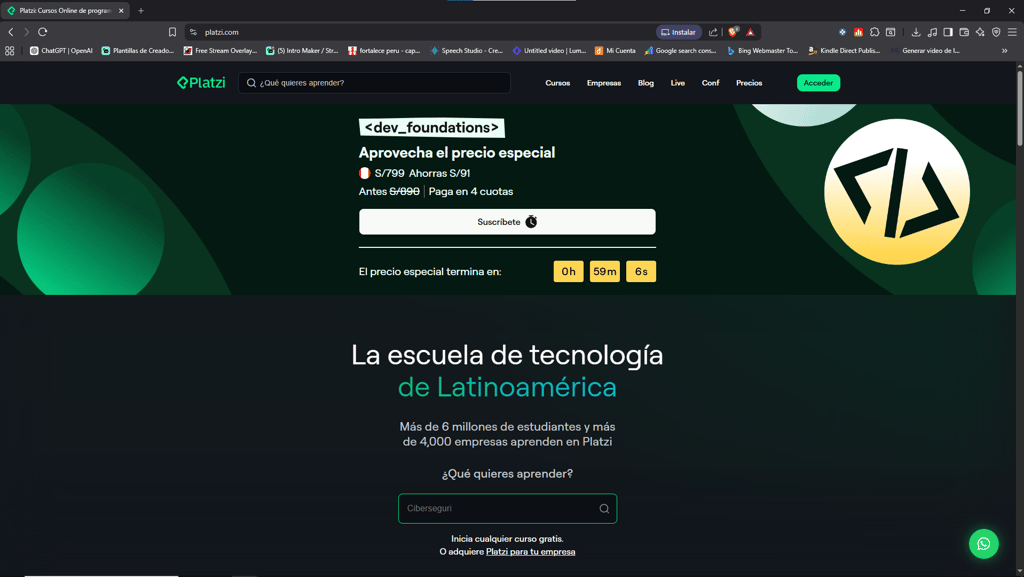Open the browser hamburger main menu

(1012, 32)
